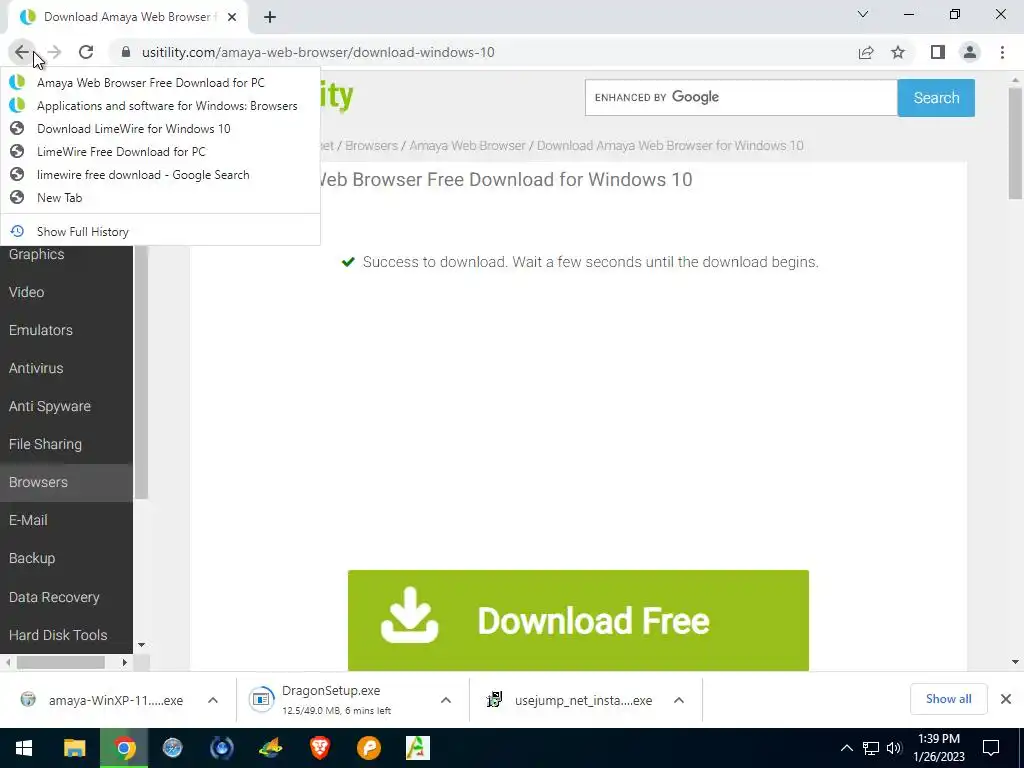Open the tab search chevron
Screen dimensions: 1024x768
(863, 14)
